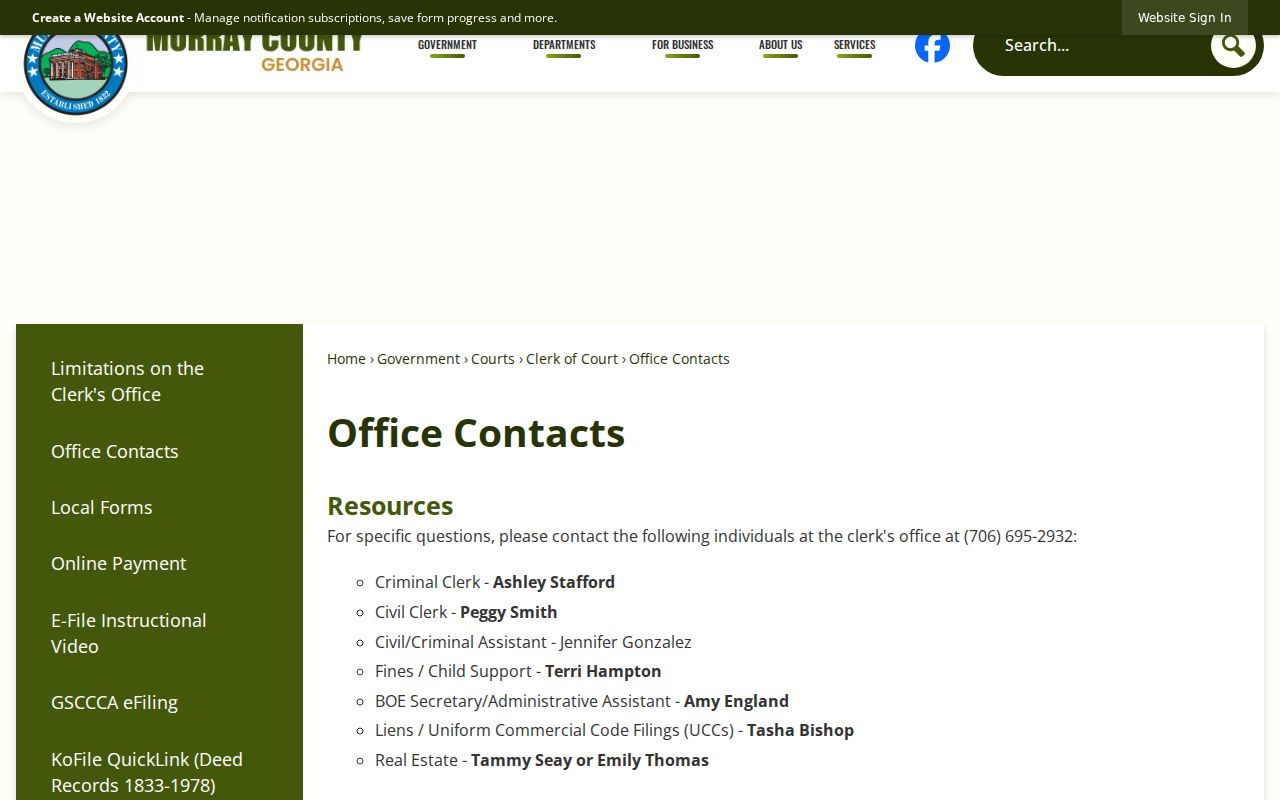Click the Murray County seal logo

pyautogui.click(x=75, y=66)
